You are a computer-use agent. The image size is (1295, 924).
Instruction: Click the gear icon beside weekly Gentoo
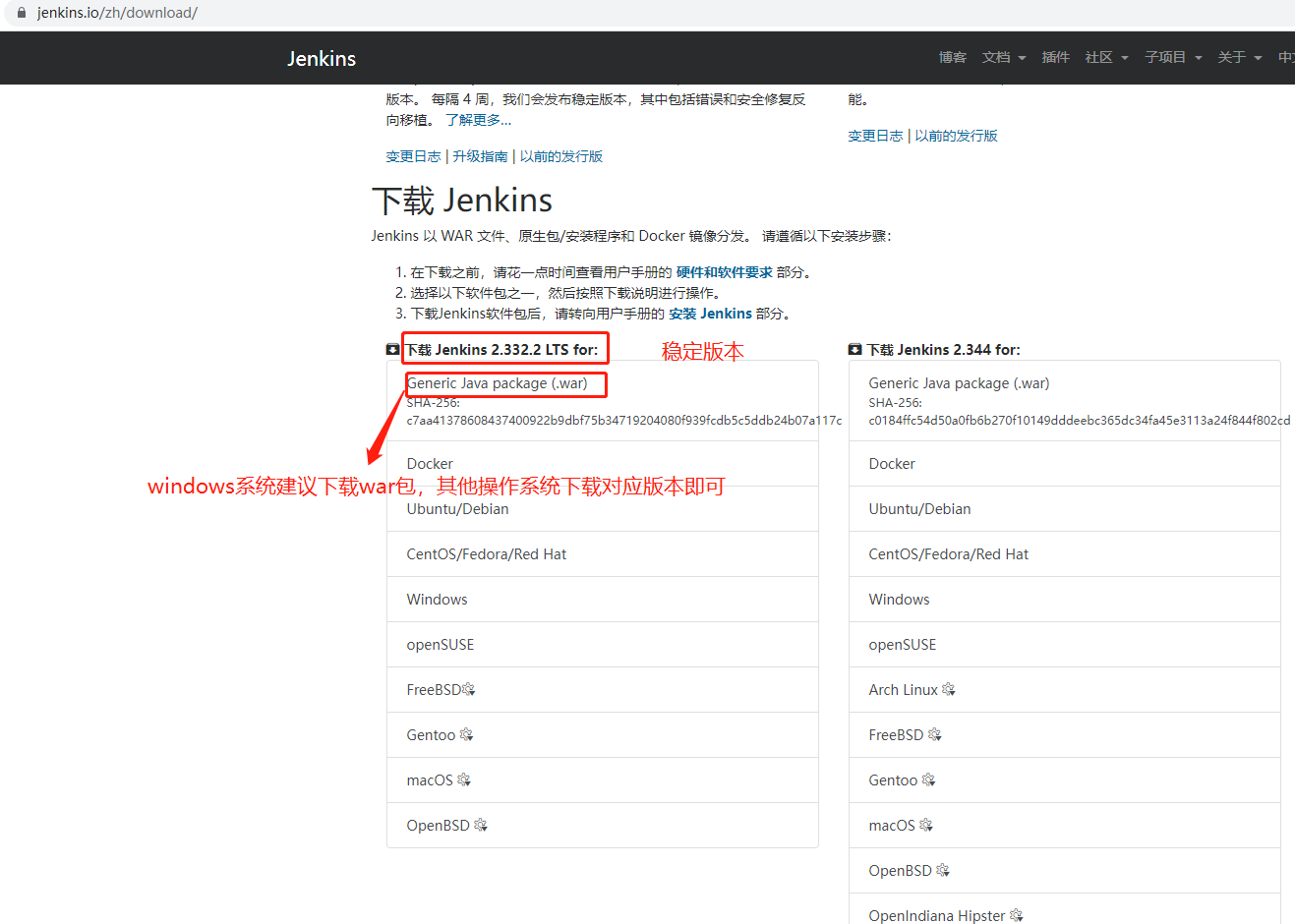(x=928, y=780)
